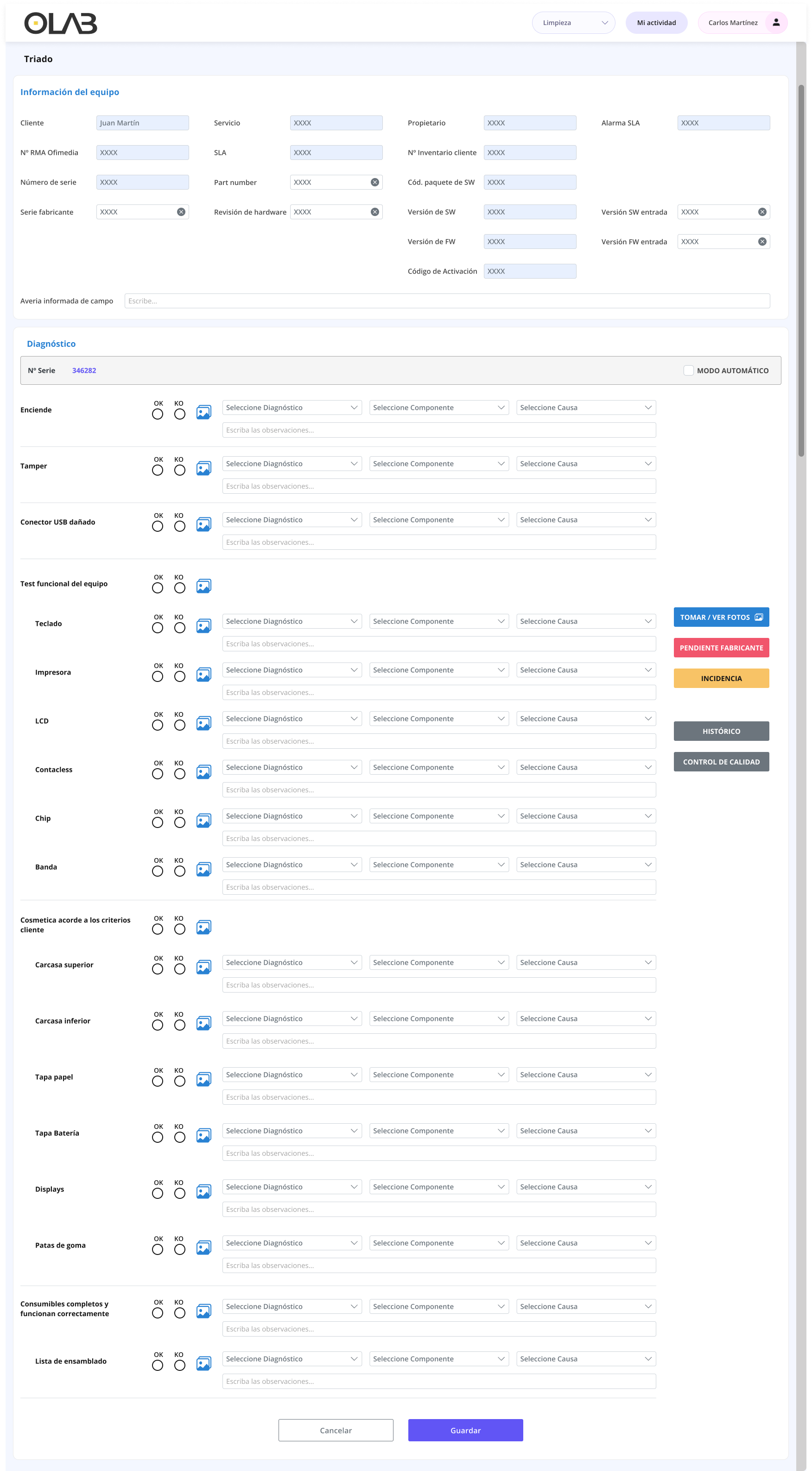The height and width of the screenshot is (1471, 812).
Task: Open the Limpieza dropdown in header
Action: pyautogui.click(x=573, y=23)
